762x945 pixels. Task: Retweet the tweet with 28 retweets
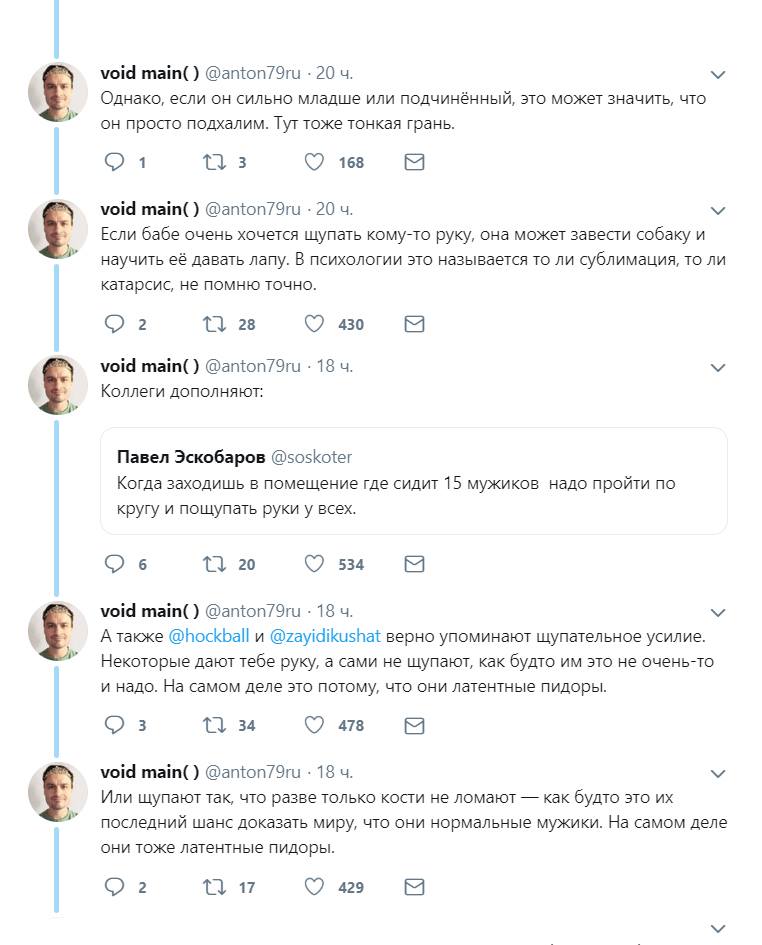[214, 324]
